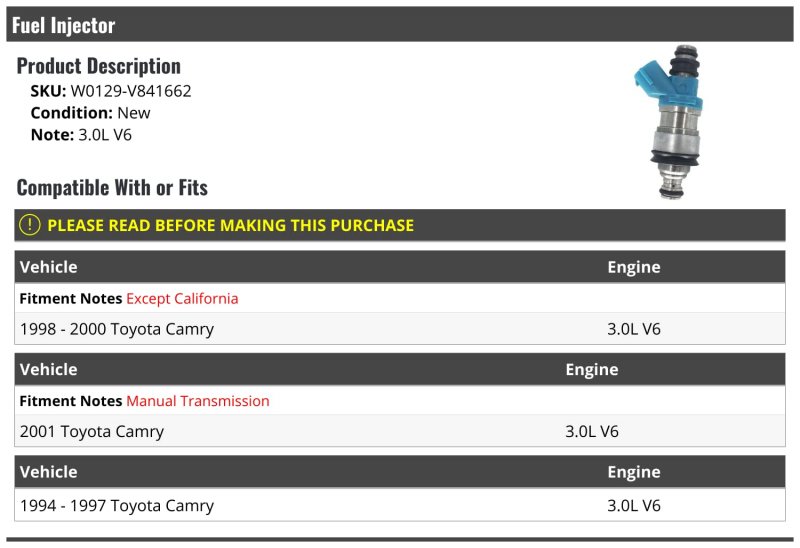Click the first table's Engine column header
The width and height of the screenshot is (800, 548).
(634, 267)
